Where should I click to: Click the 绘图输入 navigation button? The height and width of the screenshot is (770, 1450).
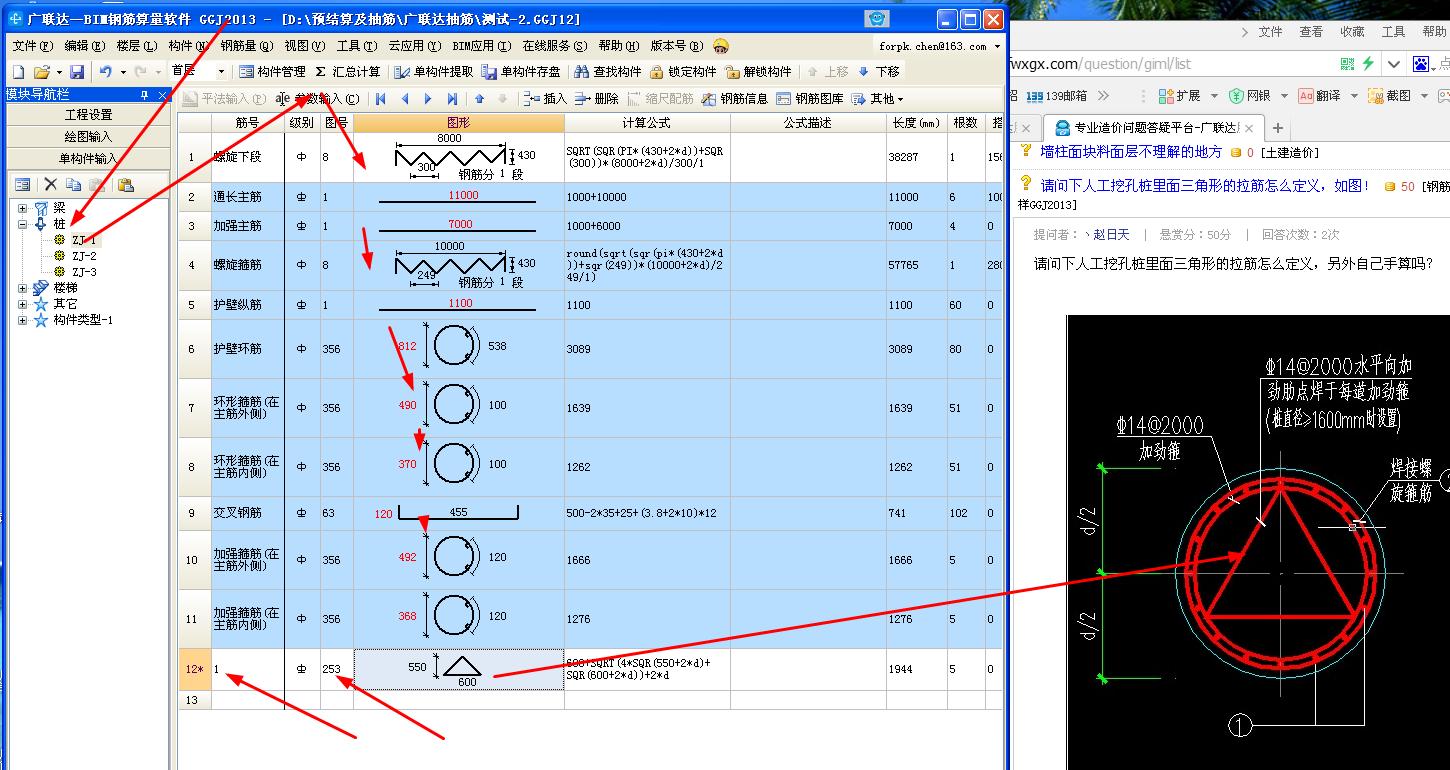[88, 136]
